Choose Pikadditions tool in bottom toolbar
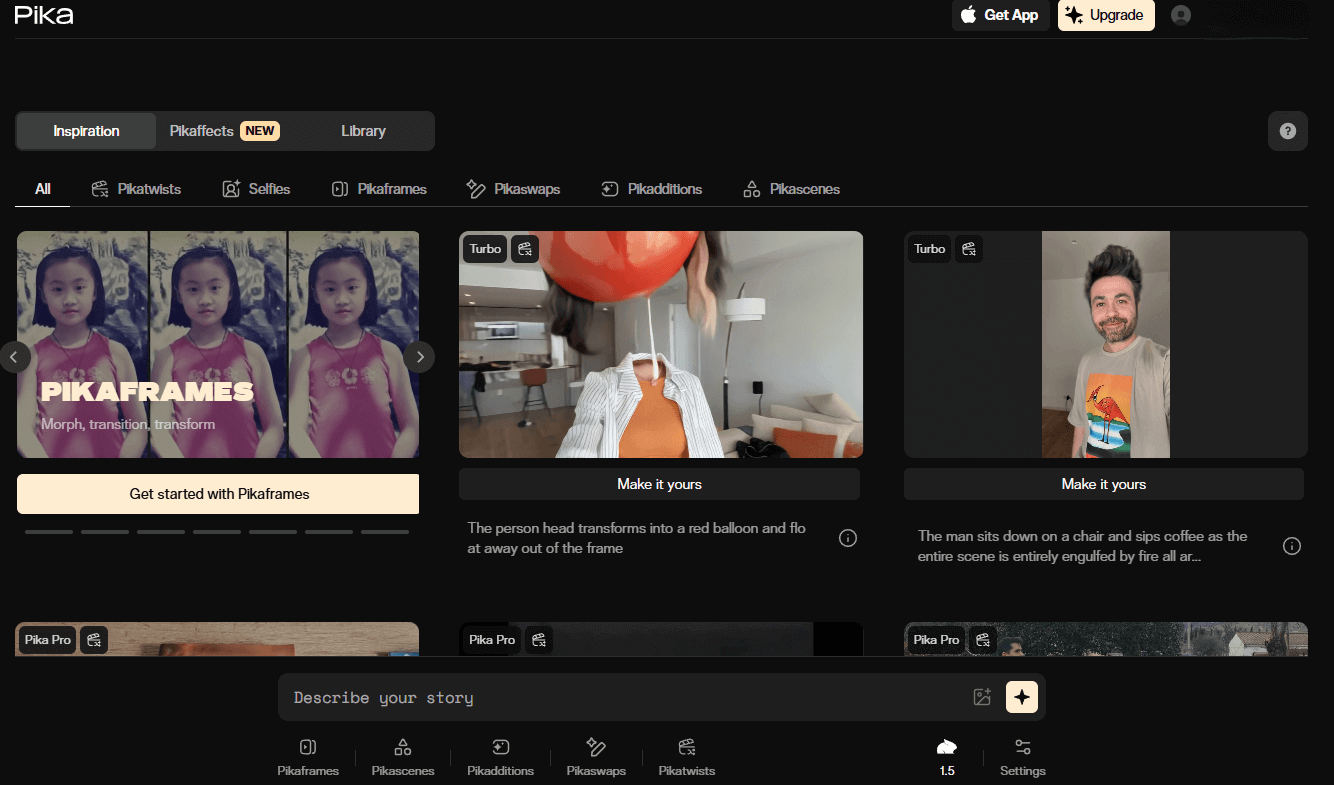 [500, 757]
